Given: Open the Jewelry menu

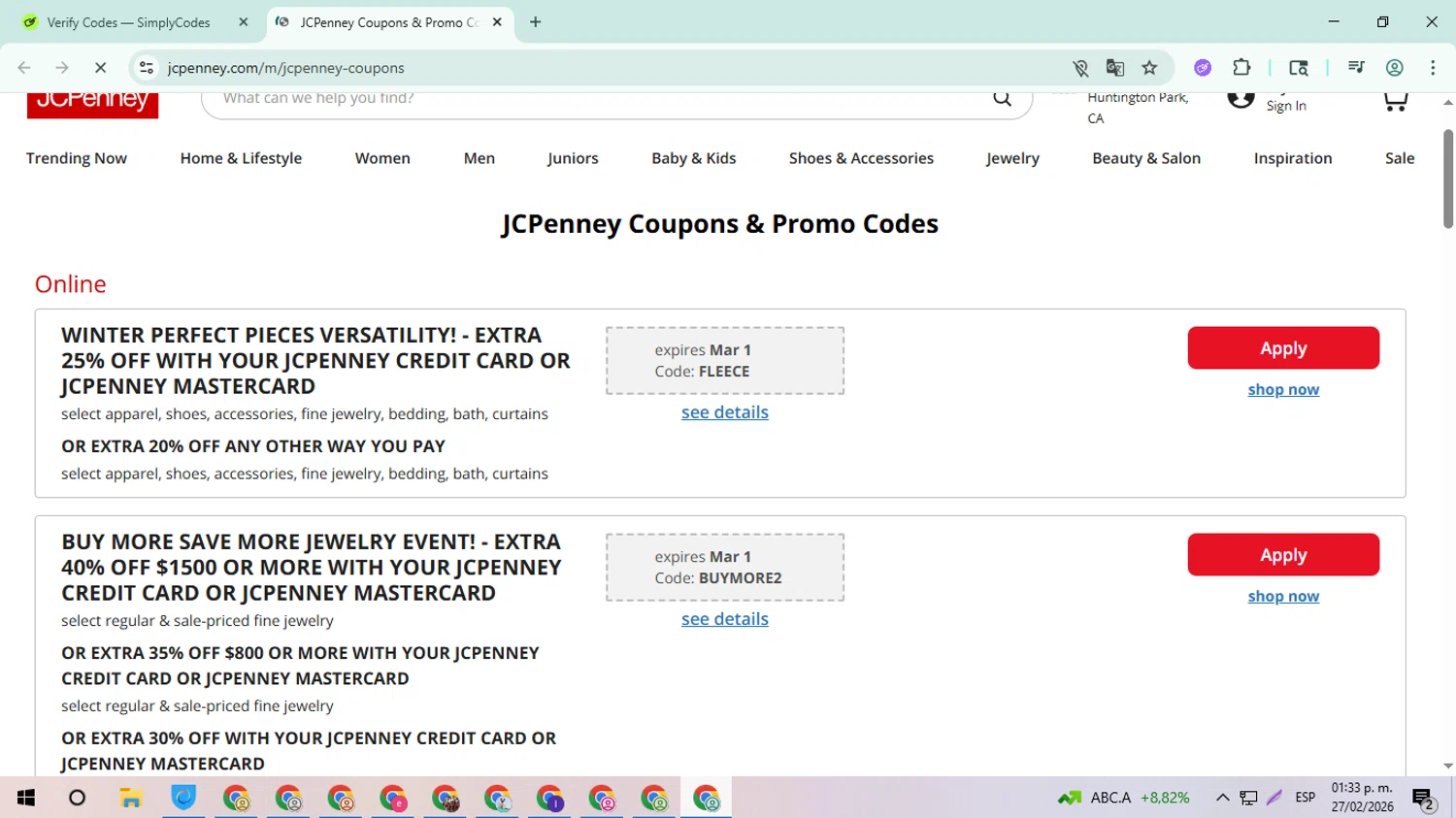Looking at the screenshot, I should click(x=1012, y=158).
